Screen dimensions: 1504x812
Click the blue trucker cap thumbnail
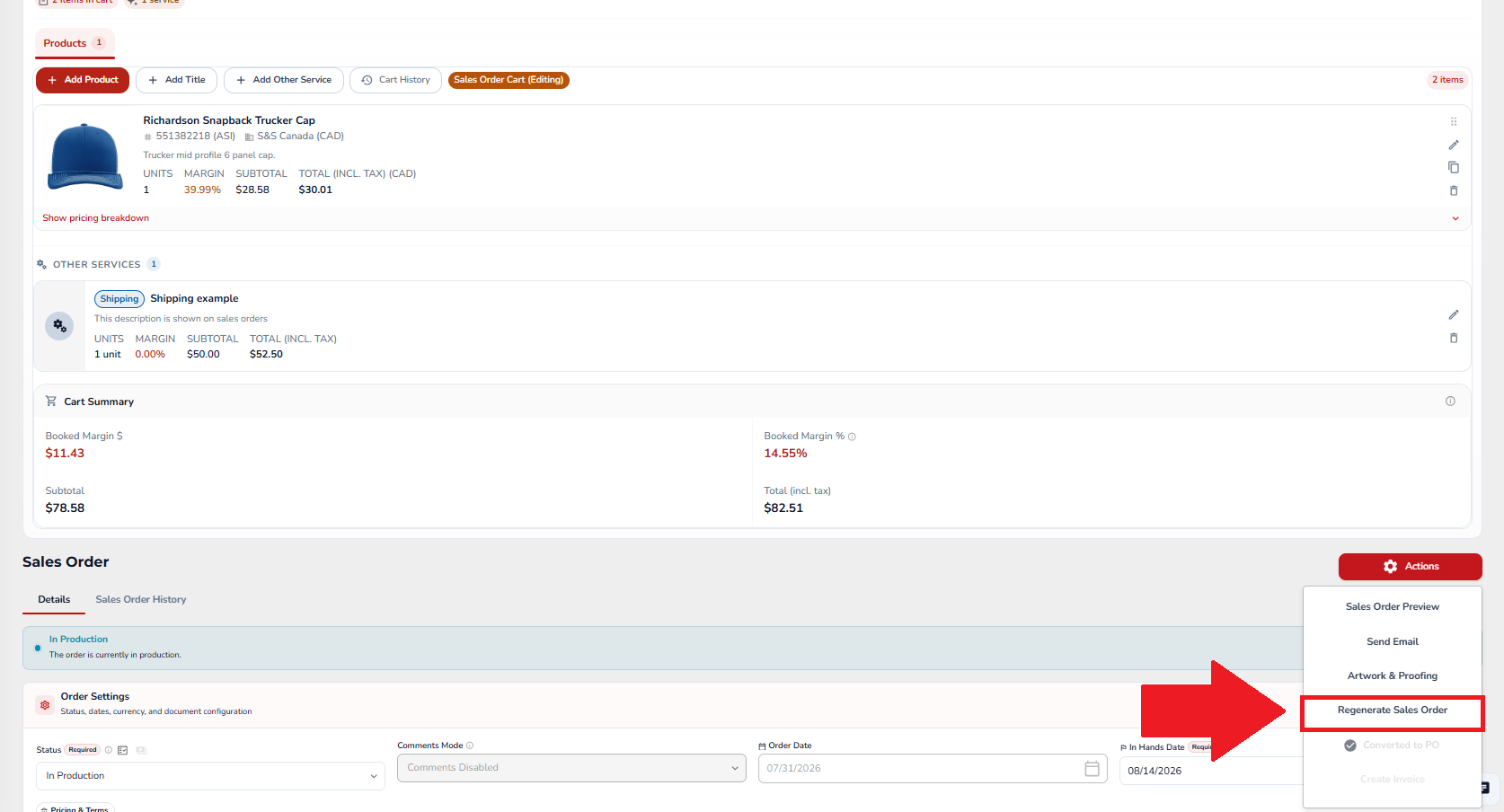(x=85, y=156)
